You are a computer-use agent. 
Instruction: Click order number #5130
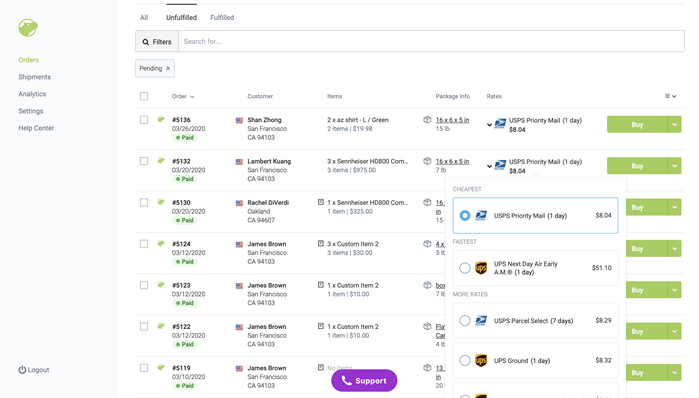coord(181,202)
